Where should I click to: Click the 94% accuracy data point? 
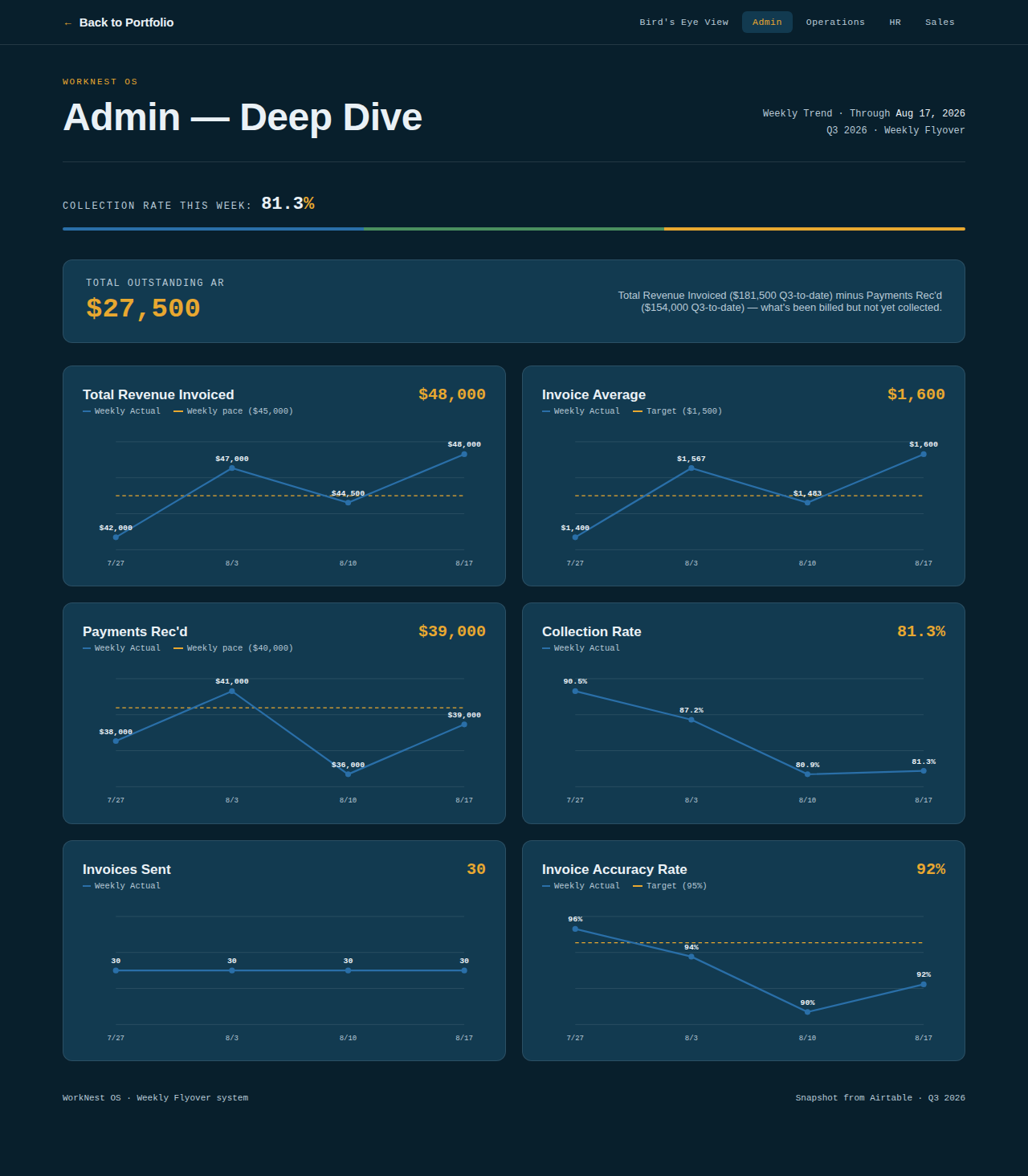(x=691, y=957)
